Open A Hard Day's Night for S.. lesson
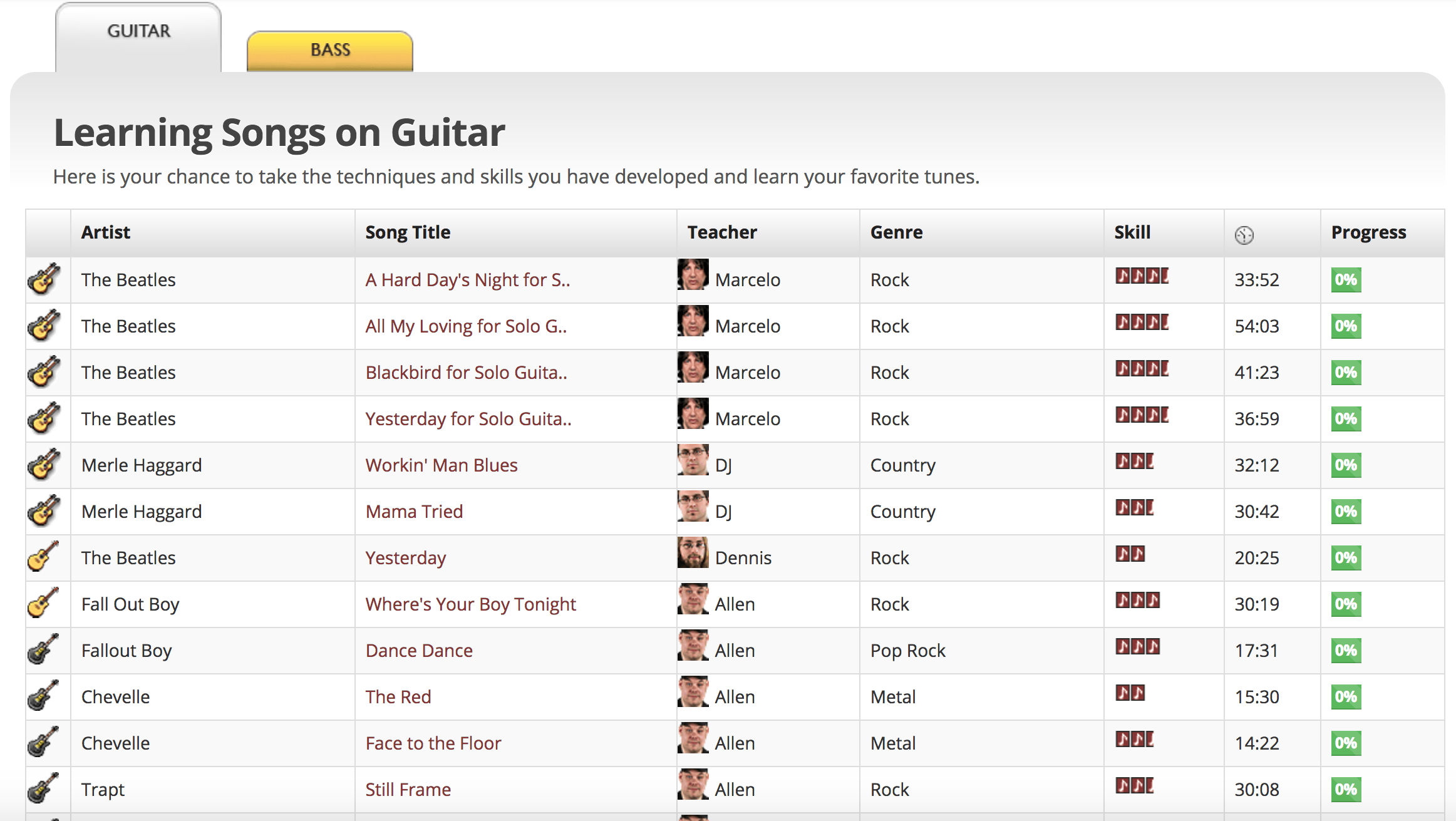 coord(468,280)
